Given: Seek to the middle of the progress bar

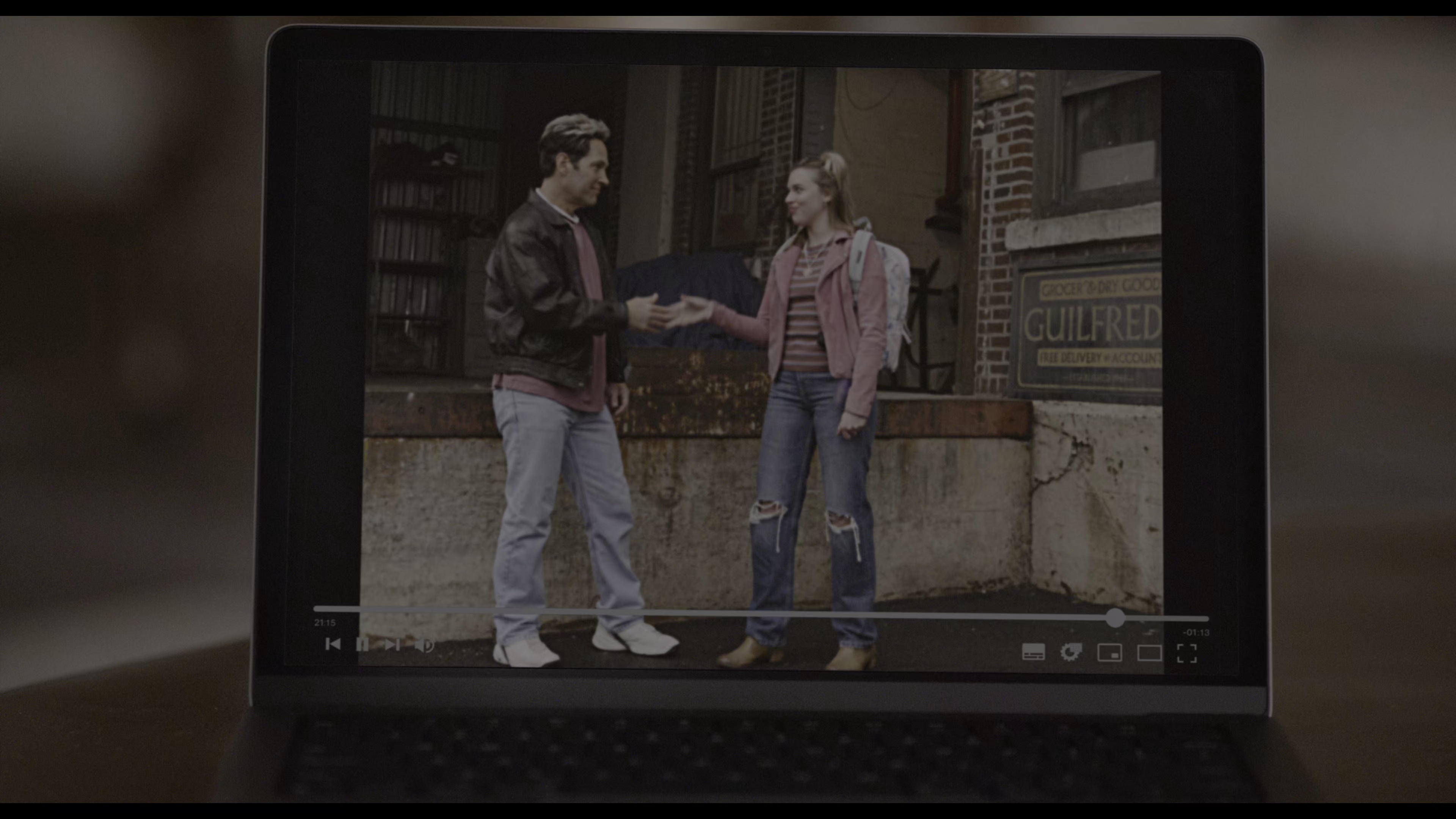Looking at the screenshot, I should 761,613.
